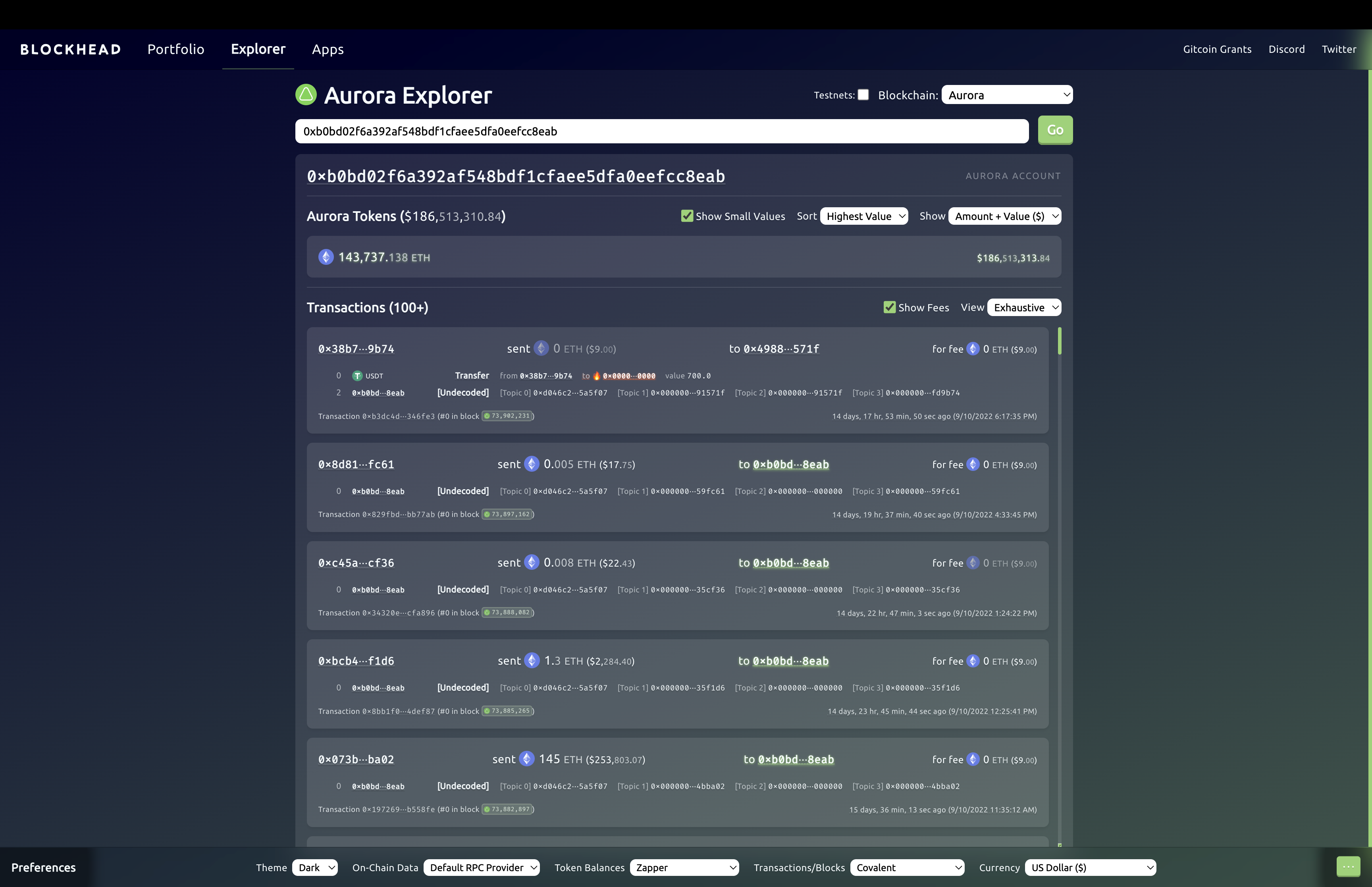This screenshot has height=887, width=1372.
Task: Open transaction hash 0xb3dc4d···346fe3
Action: [399, 417]
